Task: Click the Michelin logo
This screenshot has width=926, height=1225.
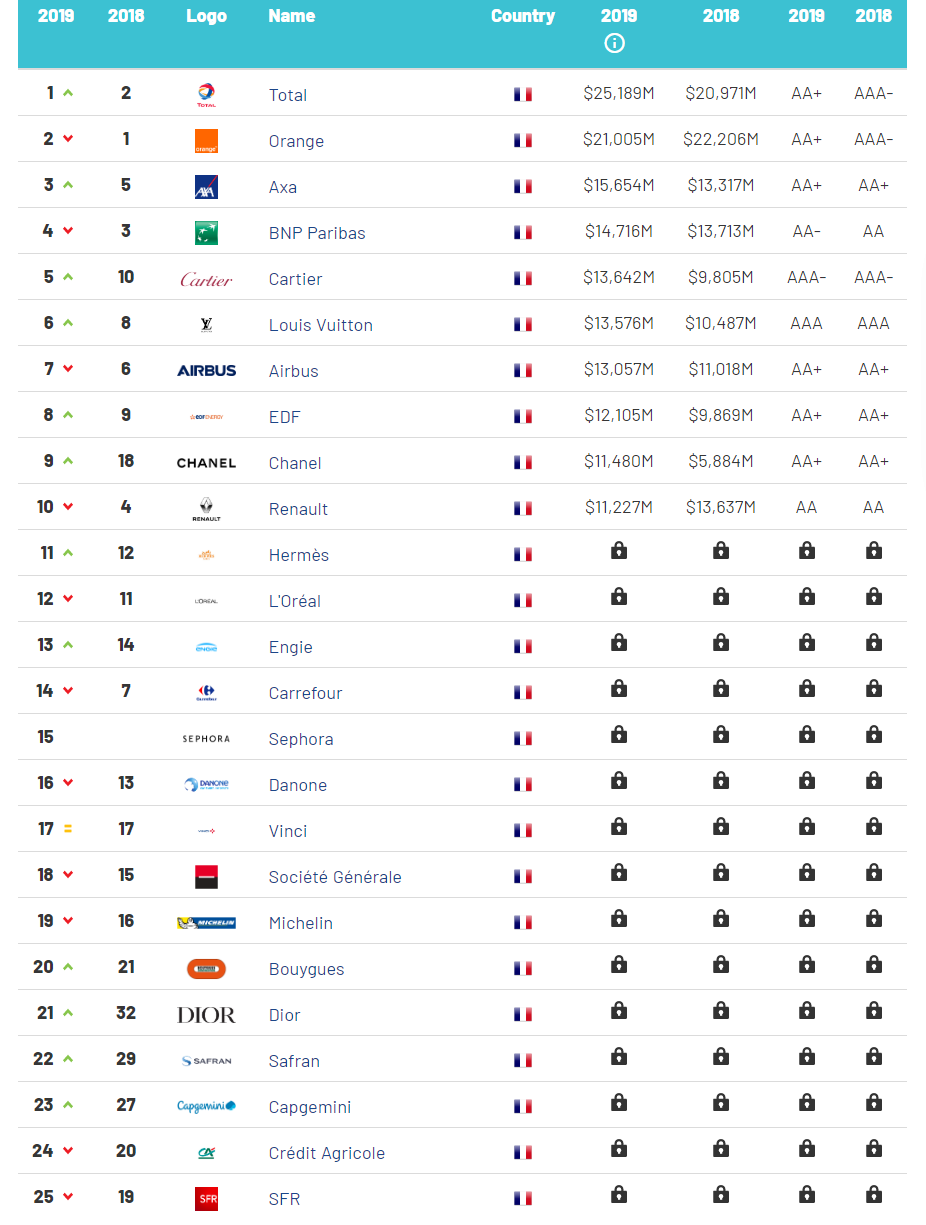Action: (206, 923)
